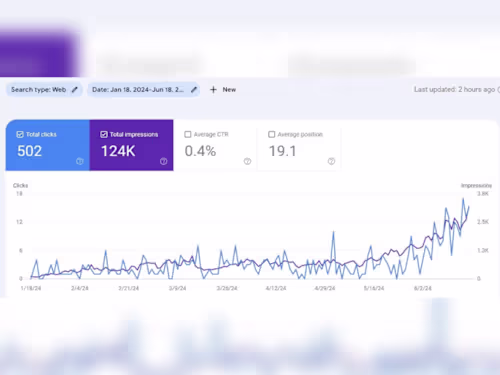The image size is (500, 375).
Task: Open the Search type: Web filter chip
Action: [x=44, y=89]
